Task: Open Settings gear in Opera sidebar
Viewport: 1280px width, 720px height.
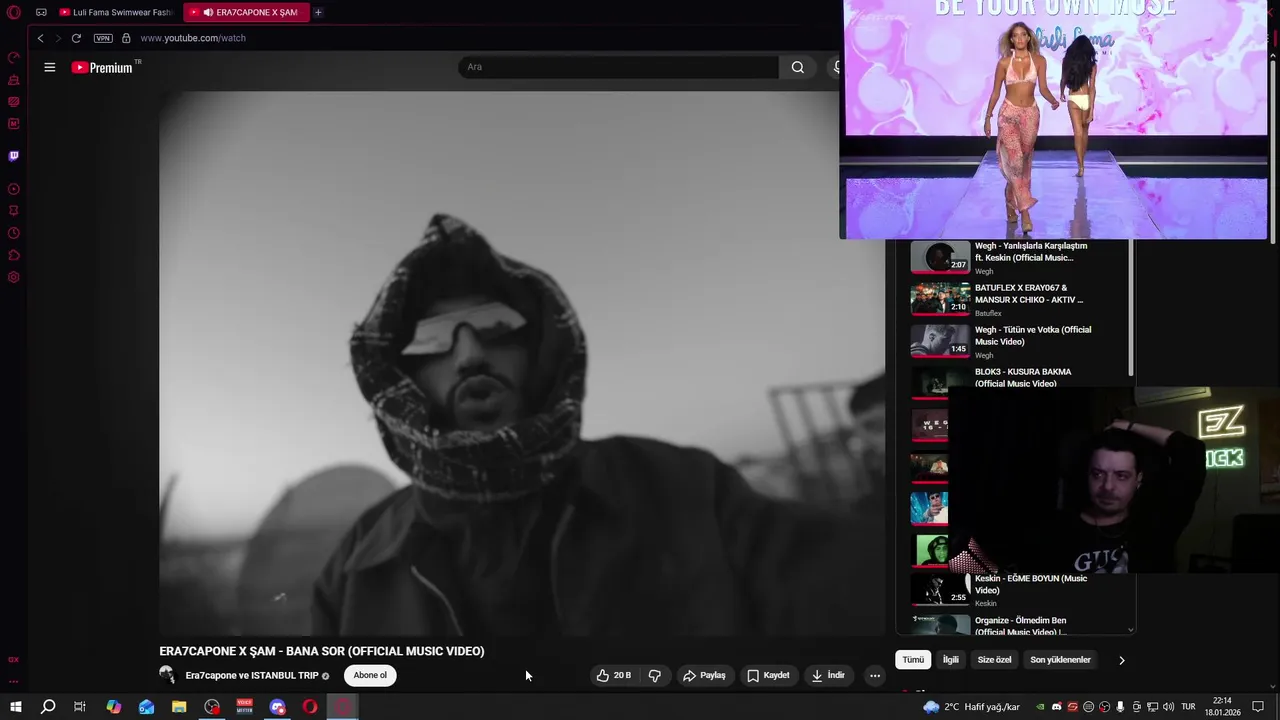Action: 14,277
